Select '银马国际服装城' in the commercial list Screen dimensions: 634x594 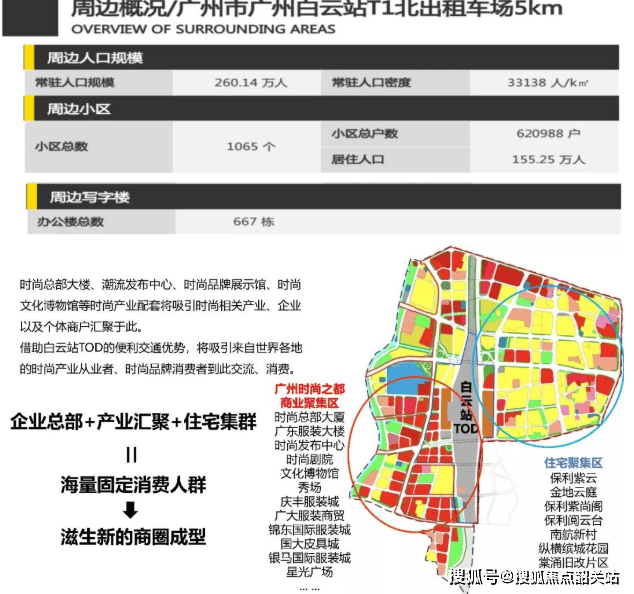click(309, 558)
